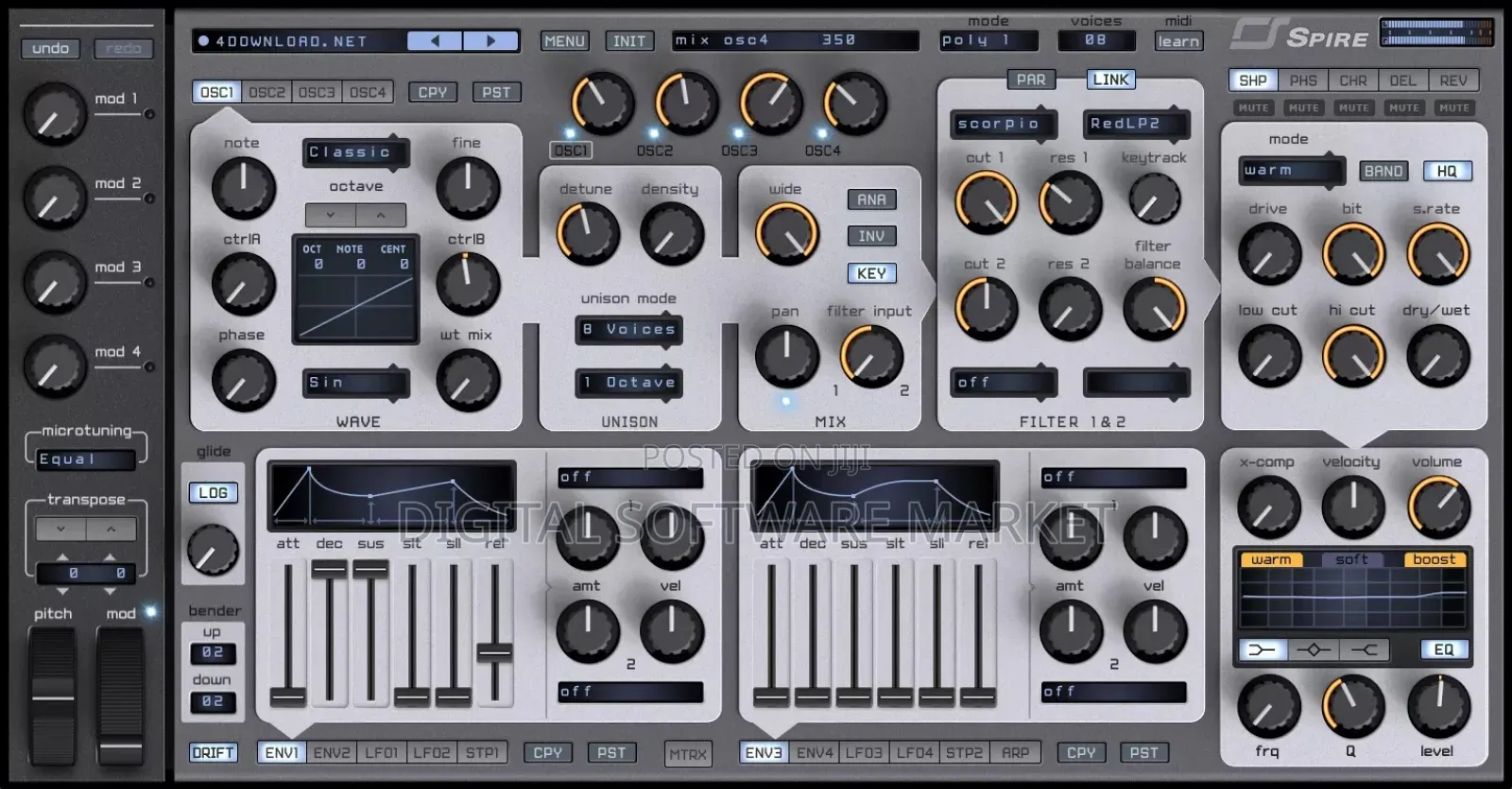This screenshot has width=1512, height=789.
Task: Click the midi learn button
Action: [1178, 41]
